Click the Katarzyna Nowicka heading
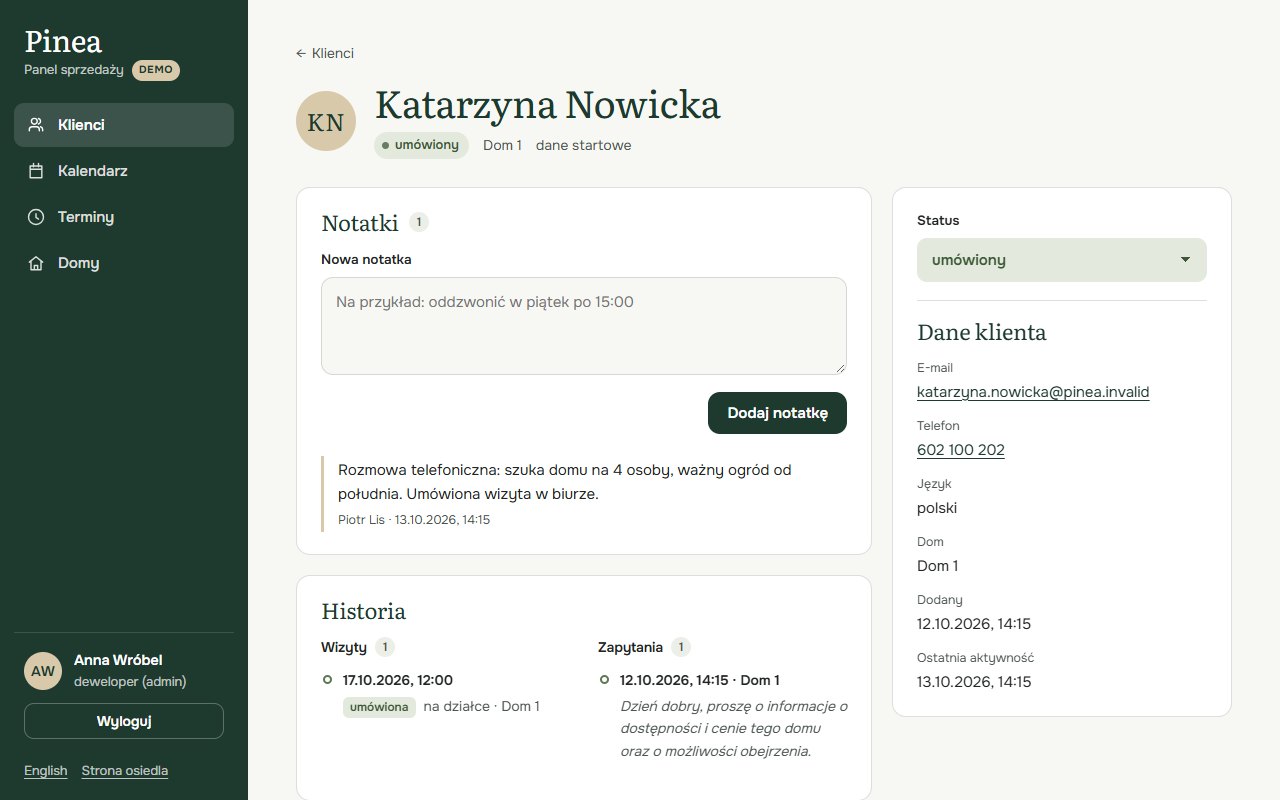 tap(548, 105)
